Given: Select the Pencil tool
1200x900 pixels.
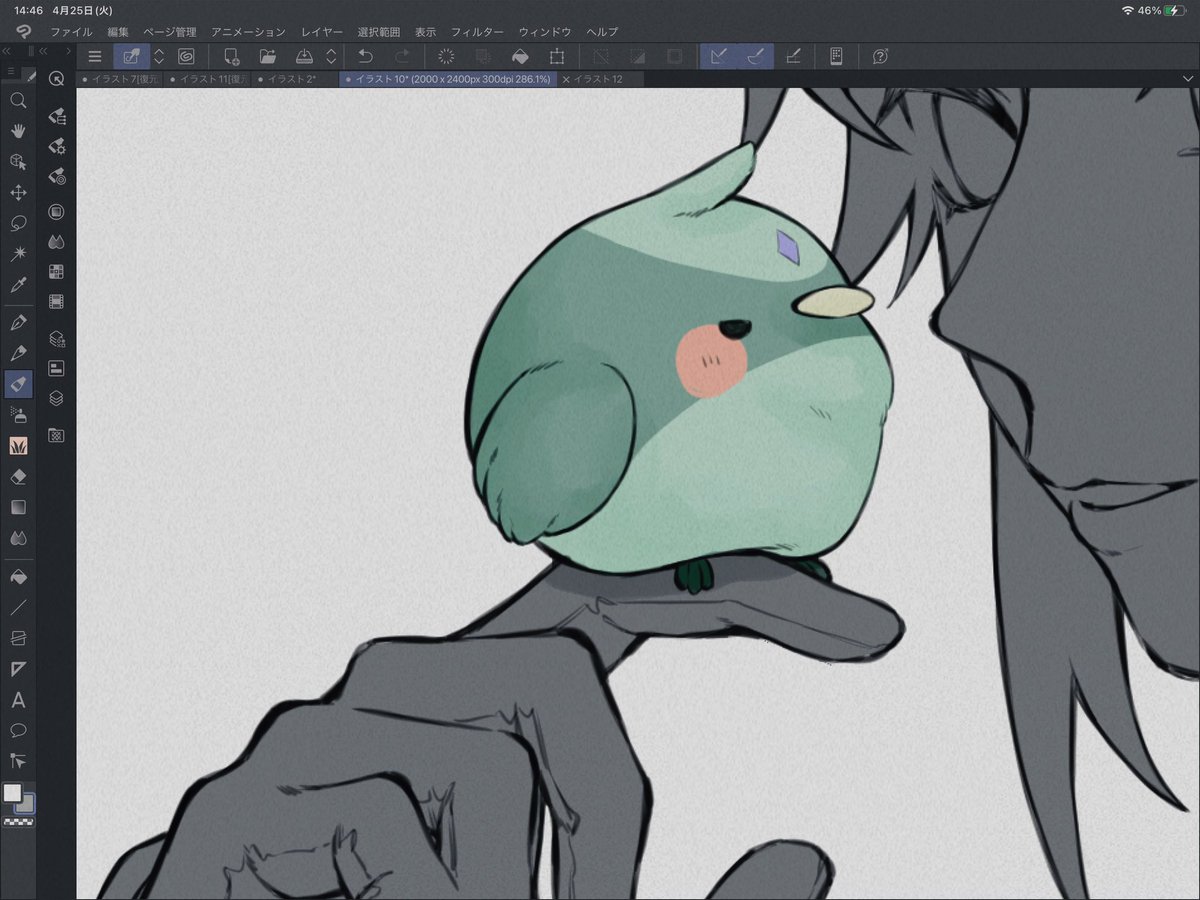Looking at the screenshot, I should [18, 353].
